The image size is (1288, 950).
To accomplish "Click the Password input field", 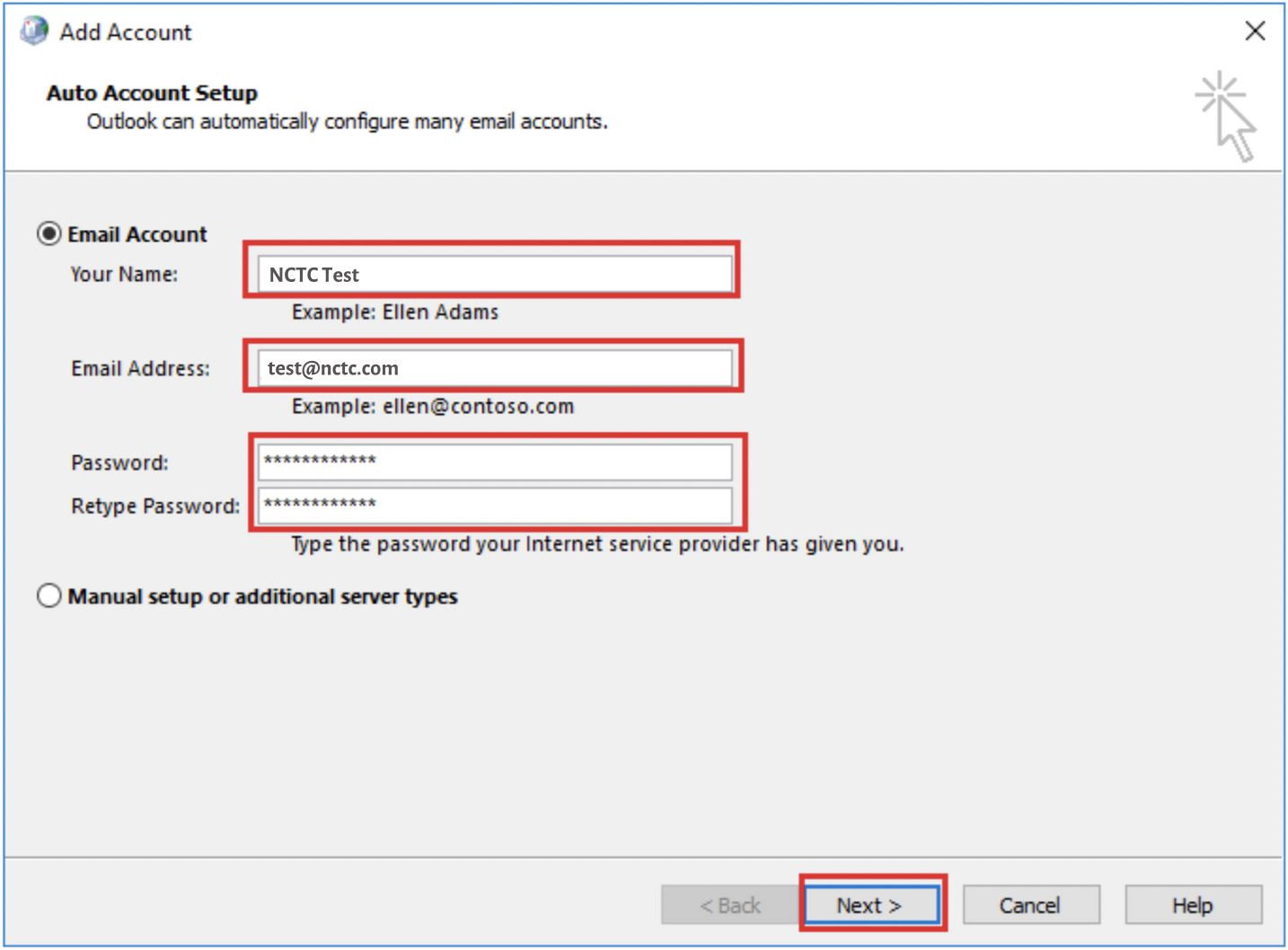I will click(494, 461).
